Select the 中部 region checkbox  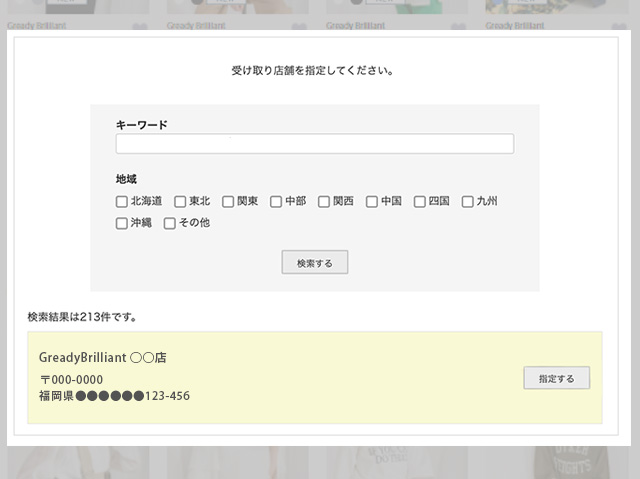pyautogui.click(x=277, y=201)
